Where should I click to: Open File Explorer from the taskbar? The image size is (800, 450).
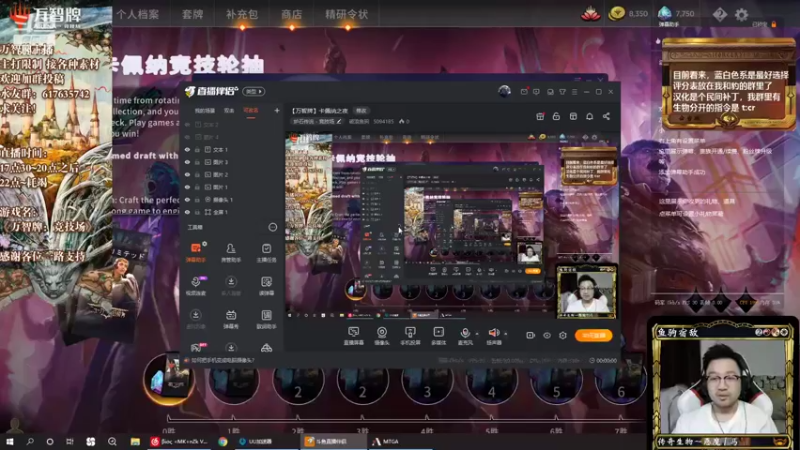tap(135, 441)
